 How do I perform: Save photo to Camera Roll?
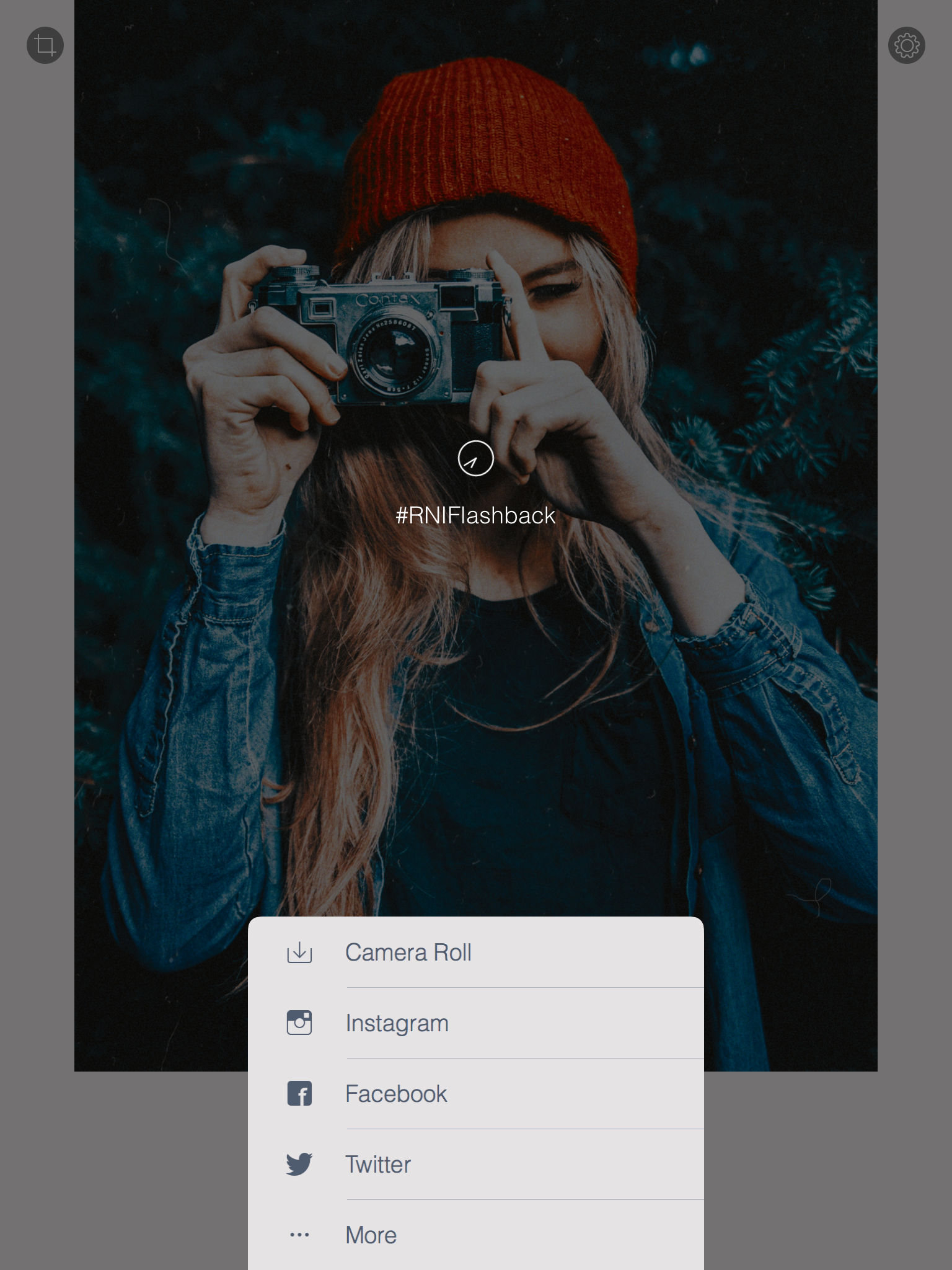click(x=476, y=952)
